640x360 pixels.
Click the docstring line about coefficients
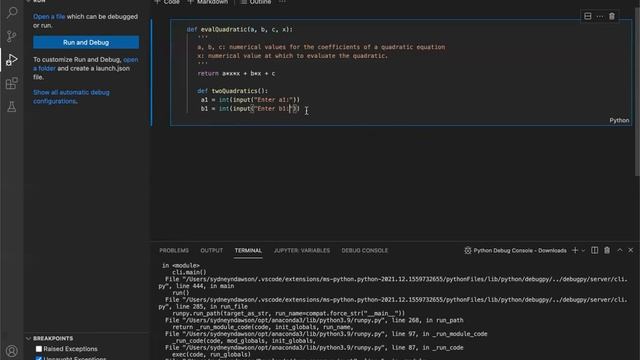pos(321,47)
